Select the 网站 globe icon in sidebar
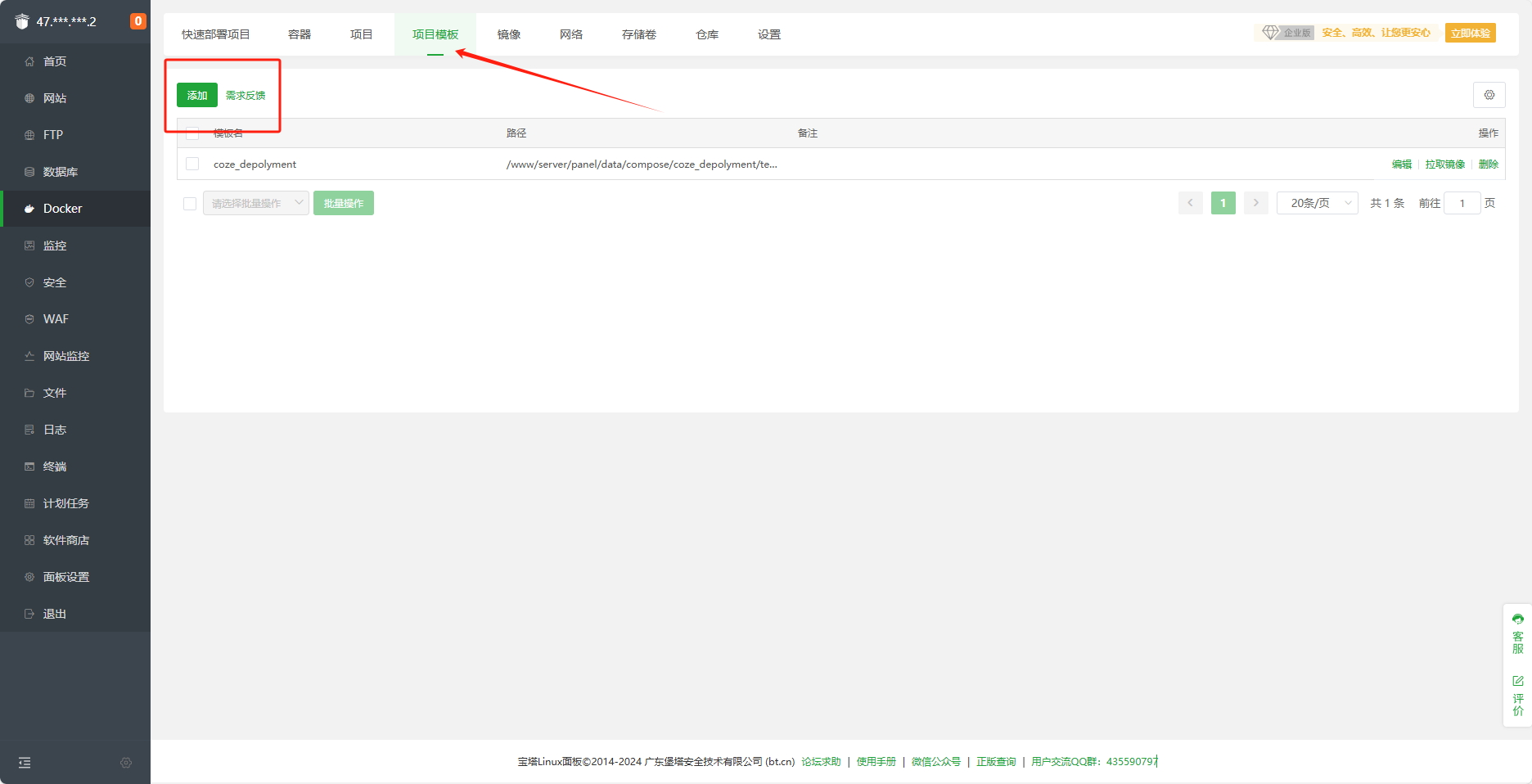 (x=29, y=98)
